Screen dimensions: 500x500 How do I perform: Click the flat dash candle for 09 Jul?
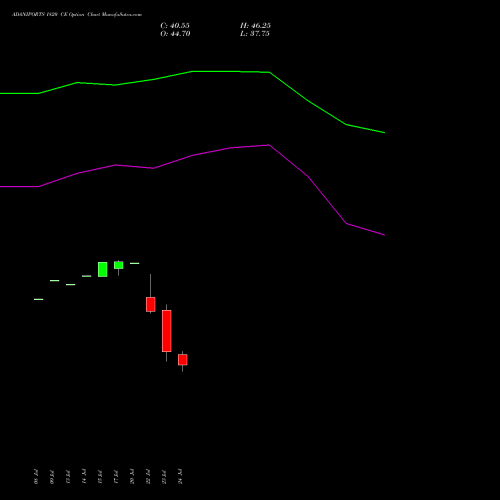pyautogui.click(x=55, y=281)
